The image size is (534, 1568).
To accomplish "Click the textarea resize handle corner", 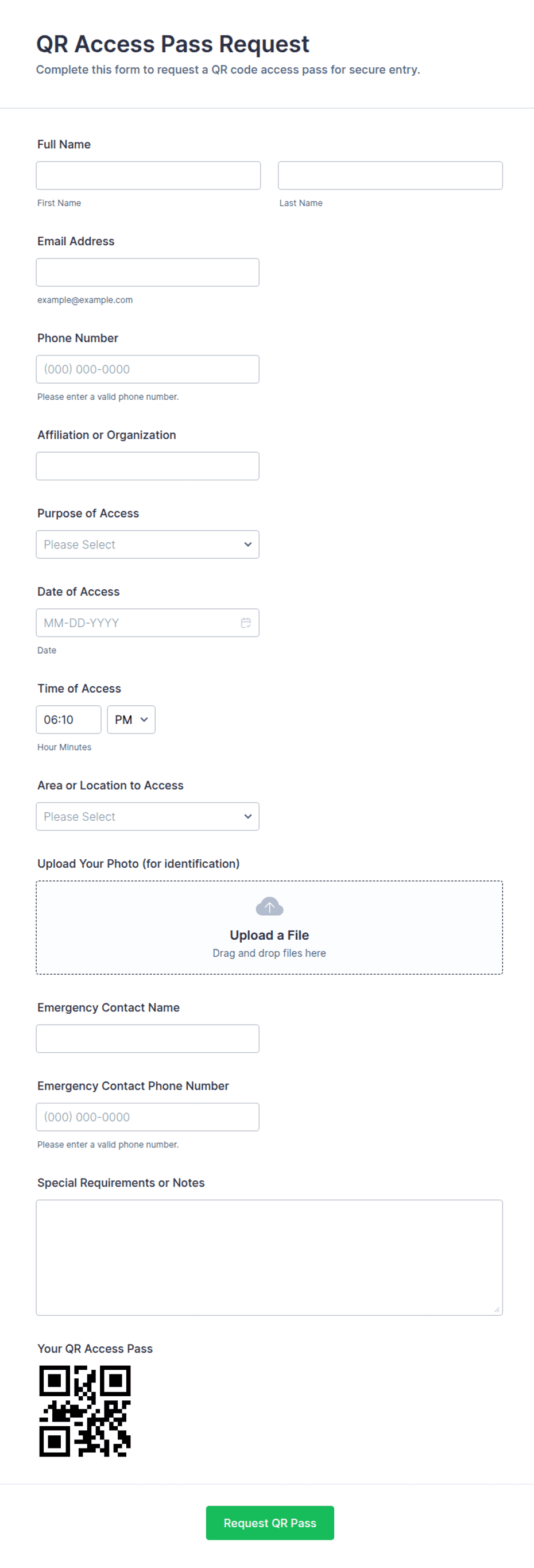I will [x=497, y=1310].
